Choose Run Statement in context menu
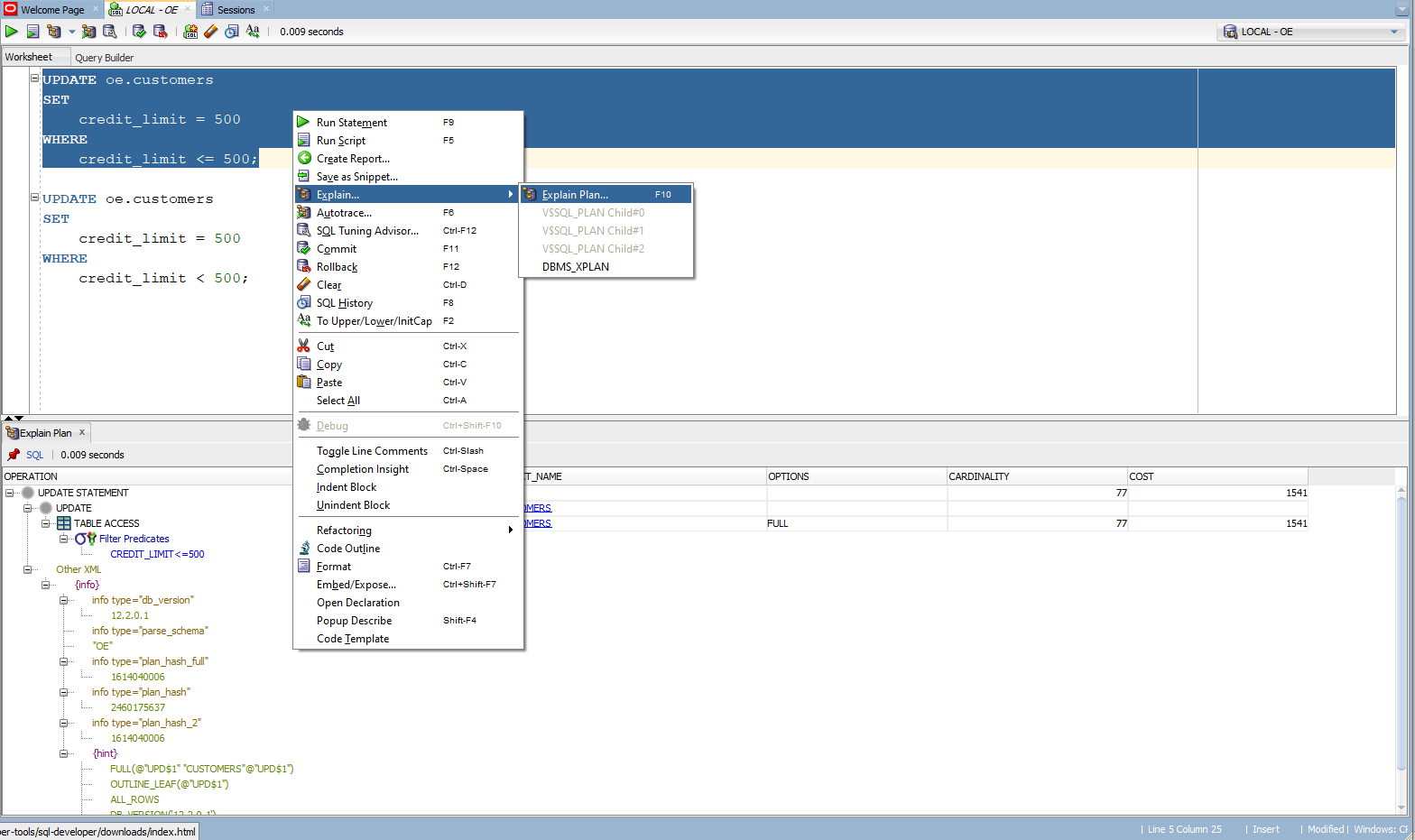This screenshot has width=1415, height=840. [x=409, y=123]
